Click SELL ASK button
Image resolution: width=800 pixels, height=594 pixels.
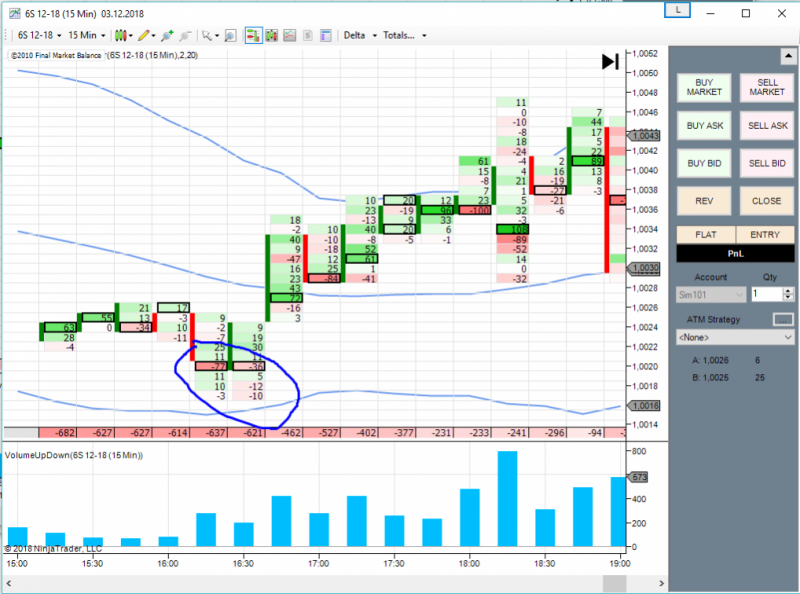coord(767,126)
